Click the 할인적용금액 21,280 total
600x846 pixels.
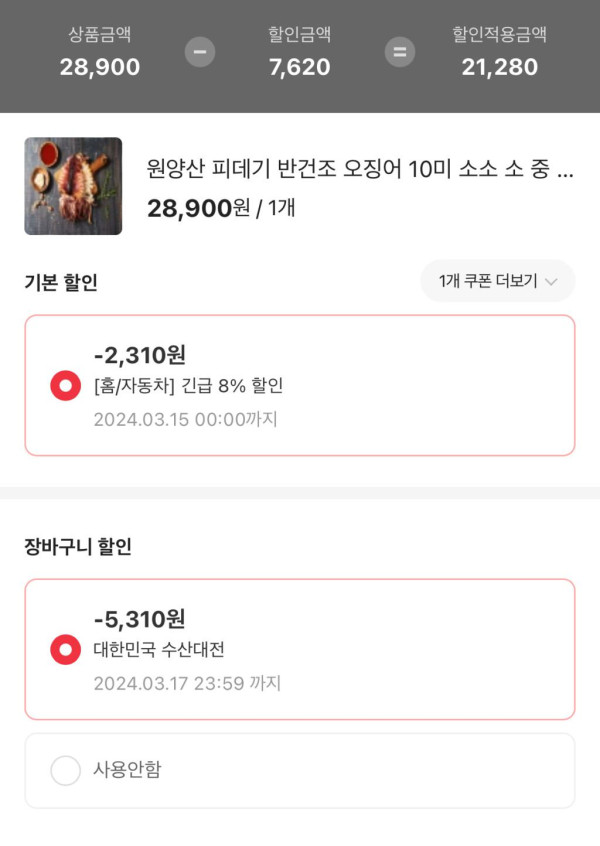point(499,52)
